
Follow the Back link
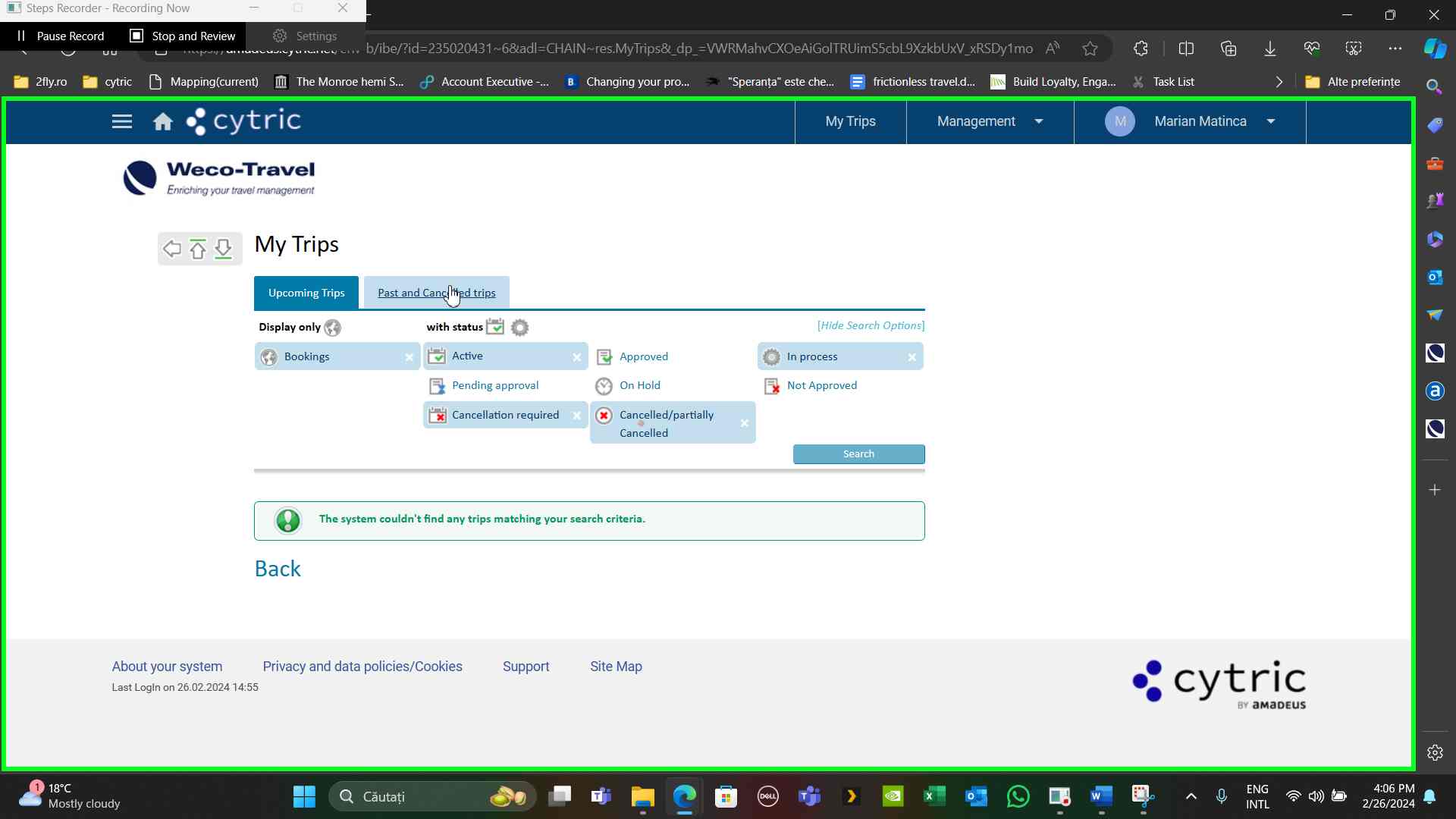point(278,569)
